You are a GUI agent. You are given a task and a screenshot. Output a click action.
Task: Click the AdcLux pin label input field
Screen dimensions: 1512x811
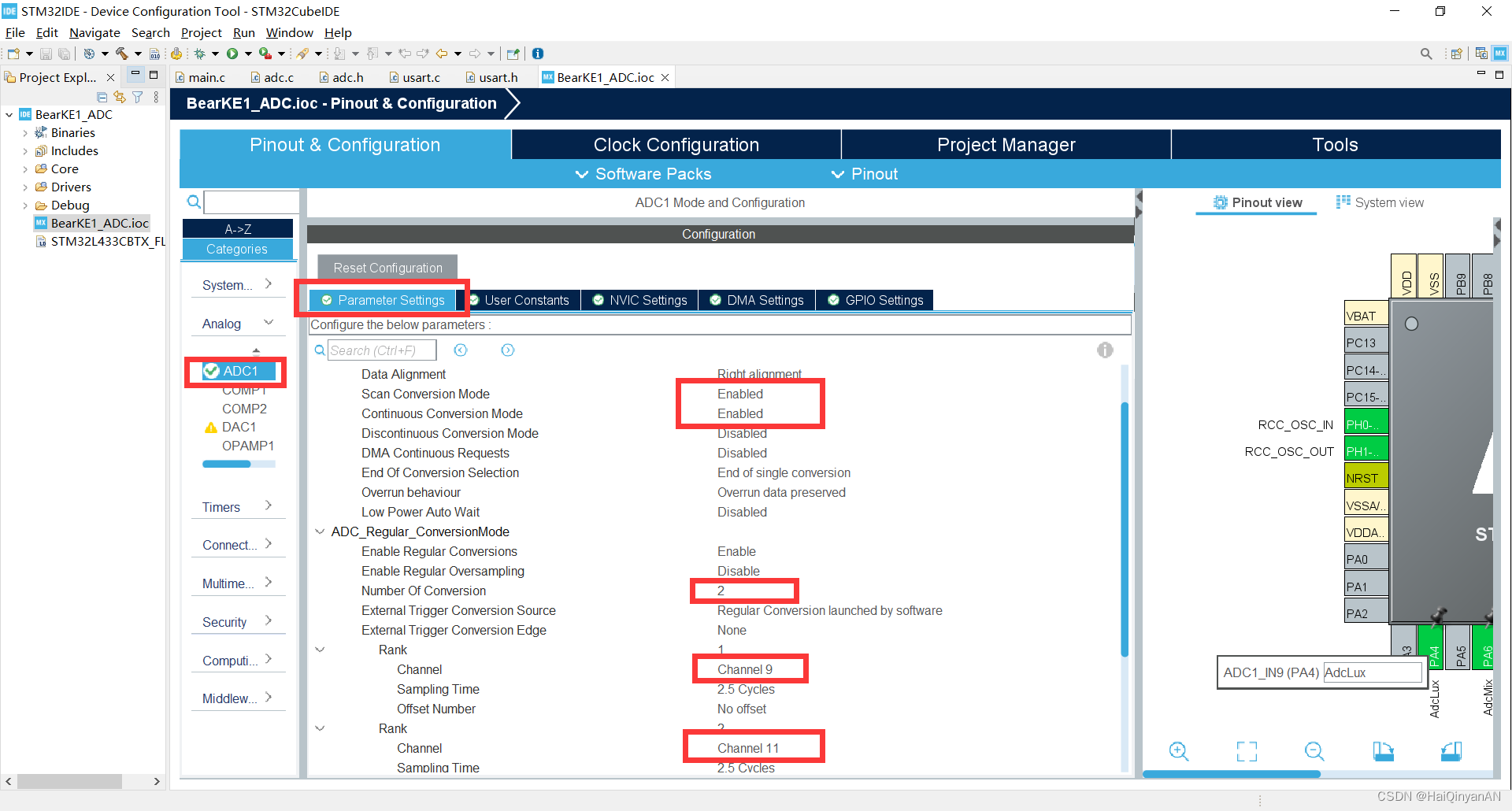(1373, 672)
